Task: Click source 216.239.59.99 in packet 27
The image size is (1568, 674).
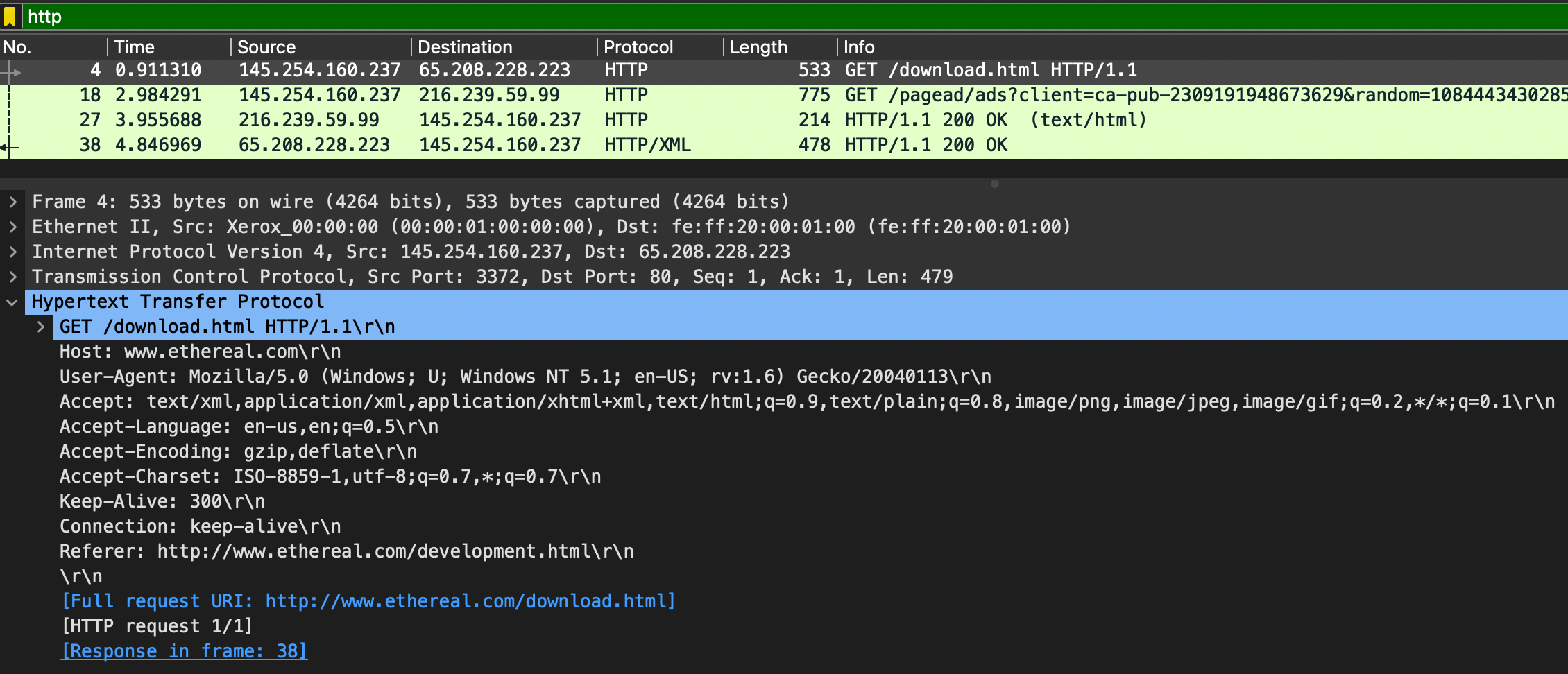Action: click(309, 120)
